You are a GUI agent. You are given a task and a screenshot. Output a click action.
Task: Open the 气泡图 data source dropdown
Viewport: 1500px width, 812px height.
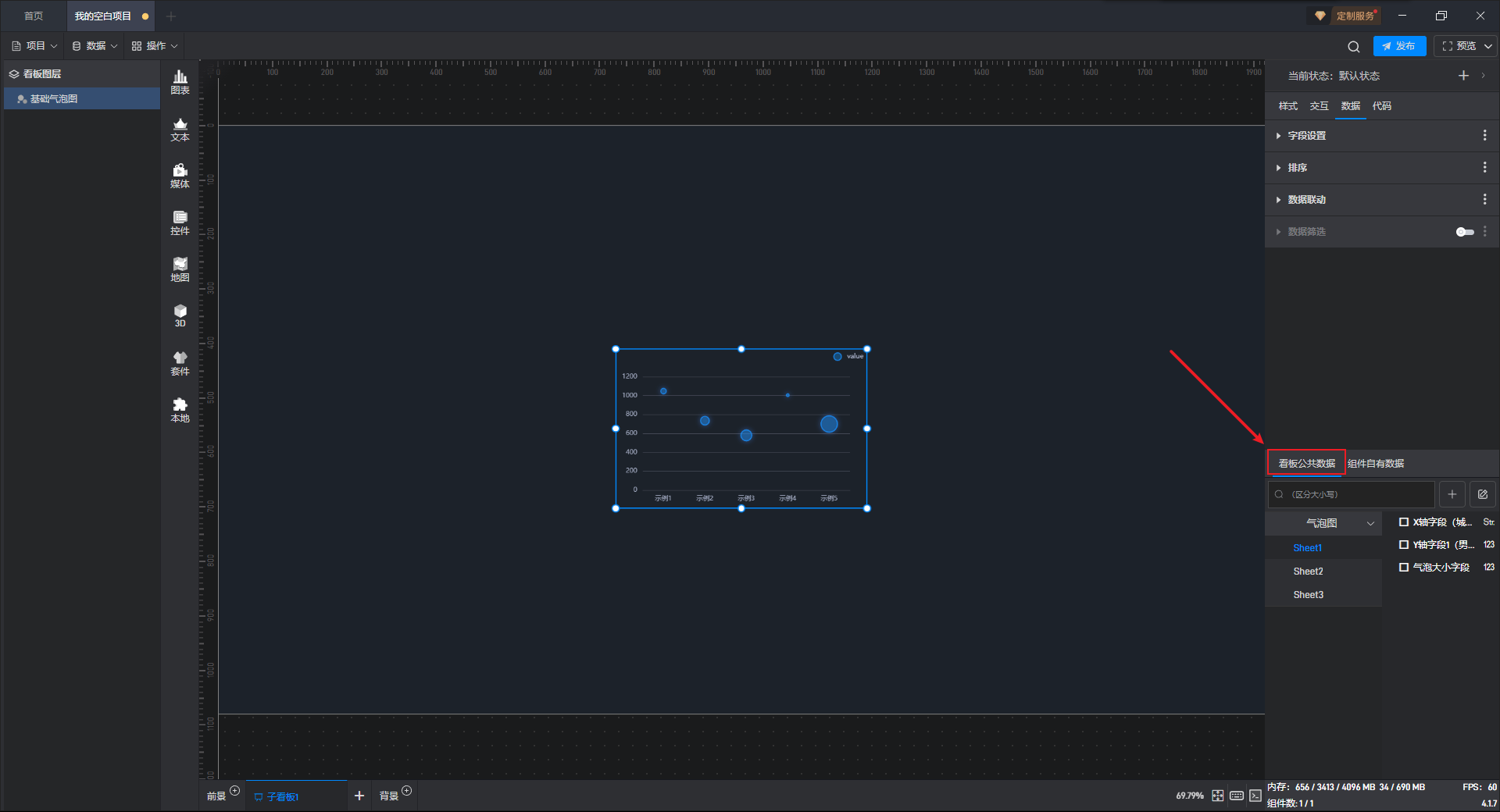(x=1323, y=523)
